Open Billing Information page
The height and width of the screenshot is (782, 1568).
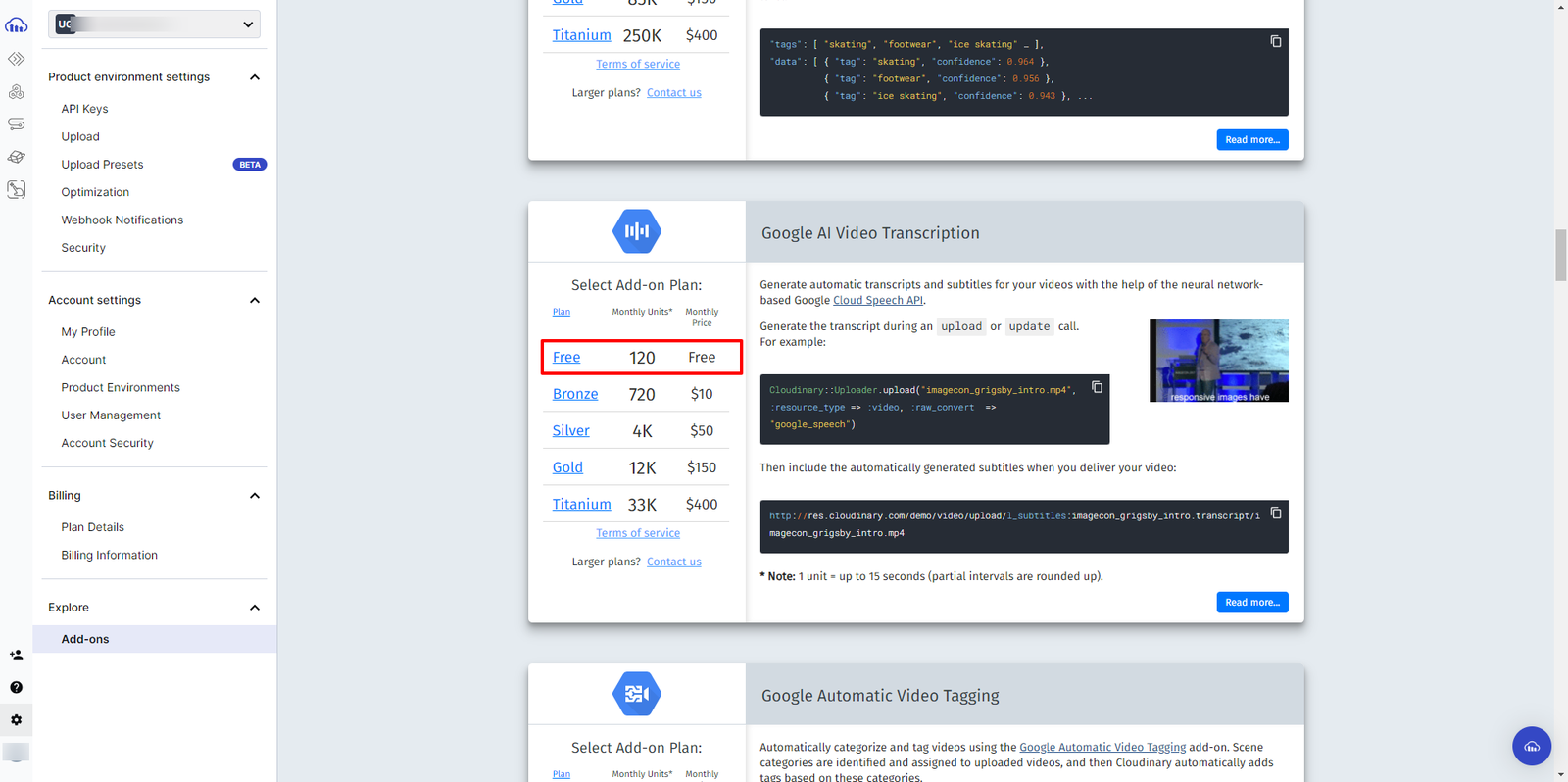(x=109, y=555)
